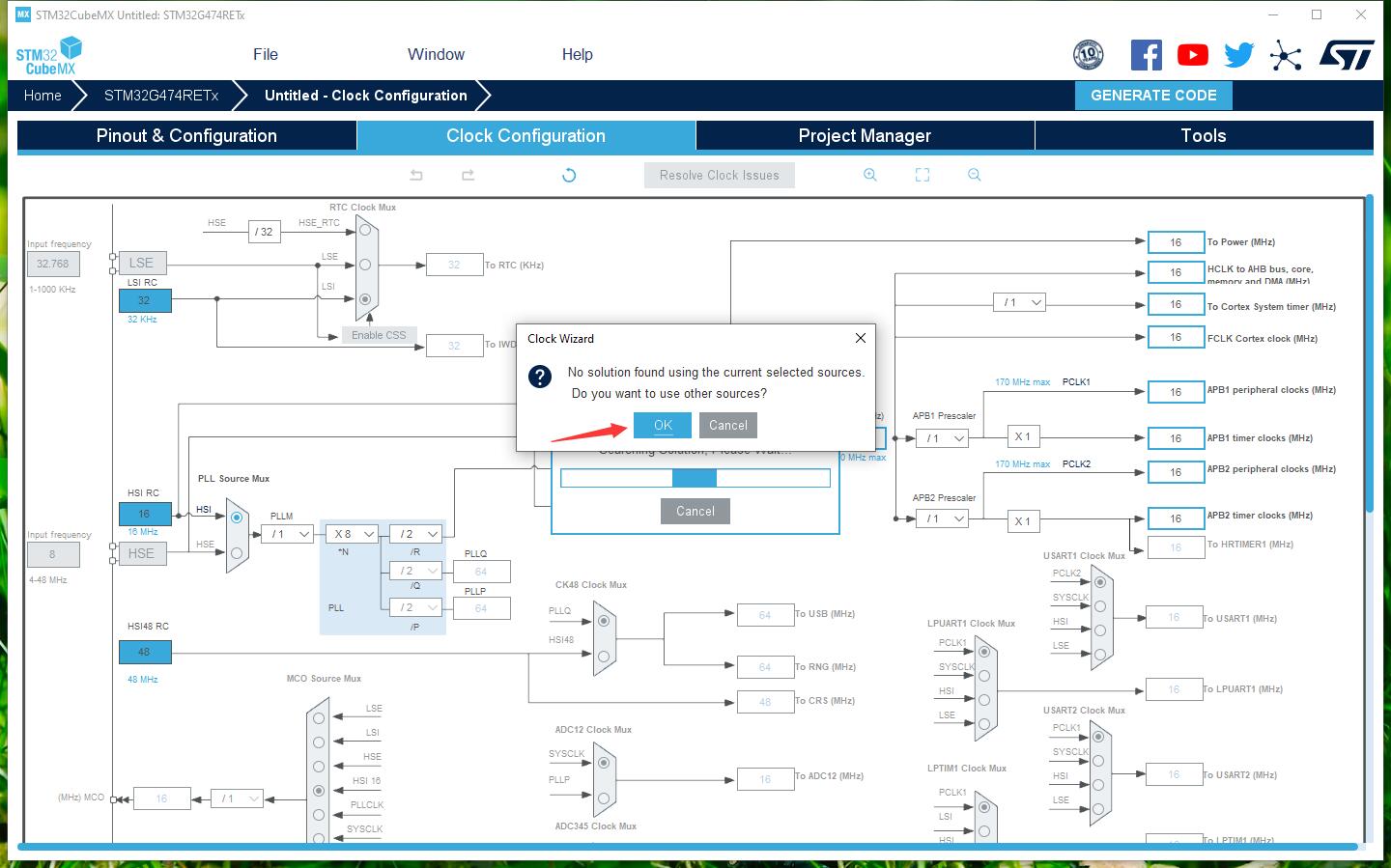Click the APB1 peripheral clocks 16 field

pos(1176,392)
